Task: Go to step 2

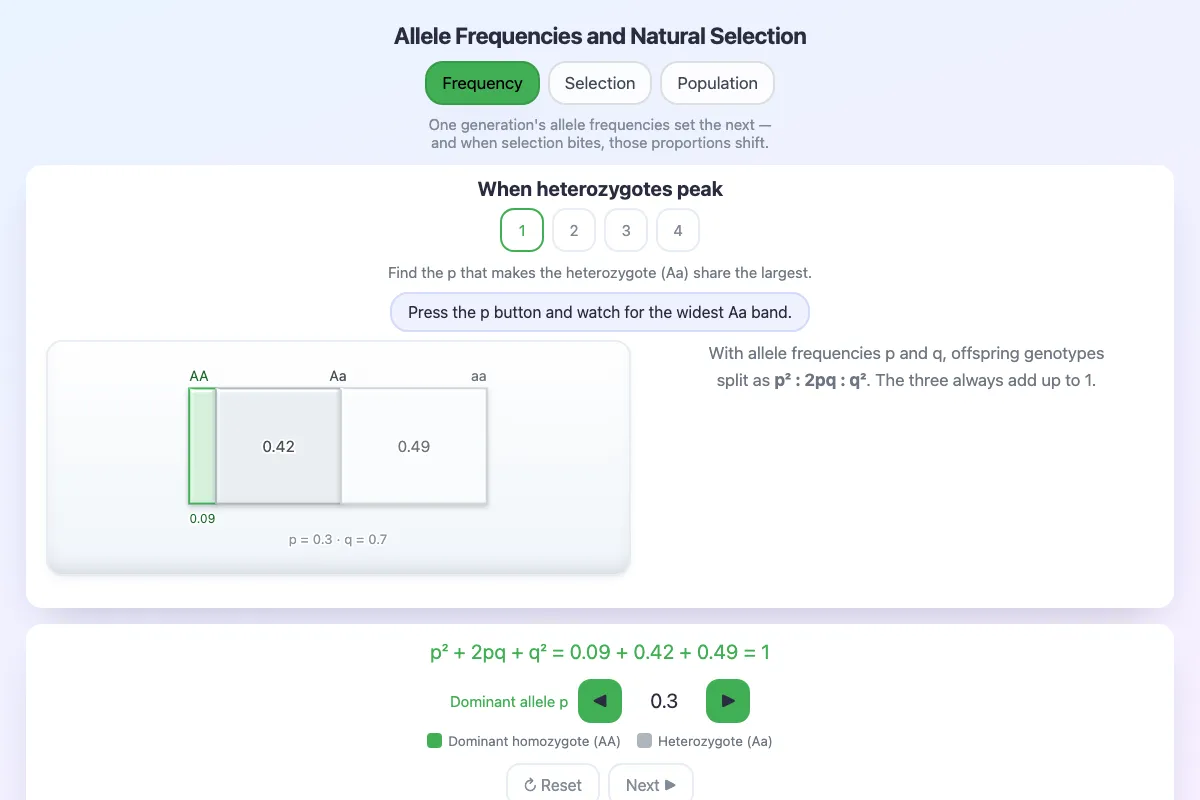Action: pyautogui.click(x=574, y=230)
